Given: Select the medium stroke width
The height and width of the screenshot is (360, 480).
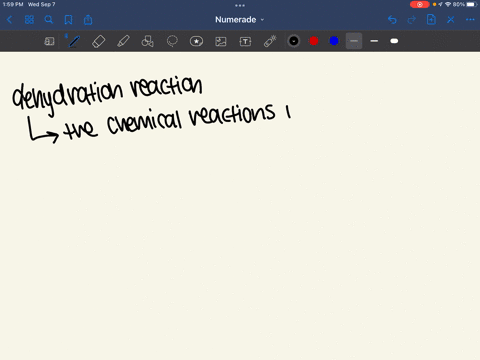Looking at the screenshot, I should coord(374,41).
